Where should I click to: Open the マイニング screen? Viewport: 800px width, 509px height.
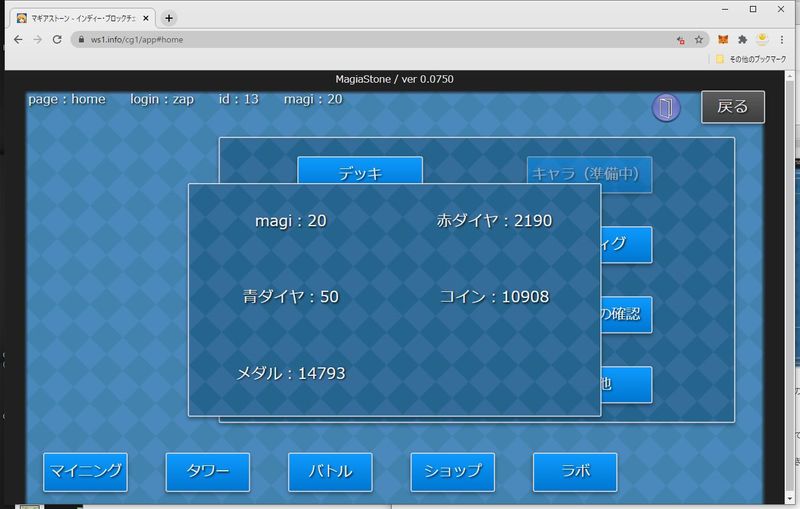click(85, 472)
